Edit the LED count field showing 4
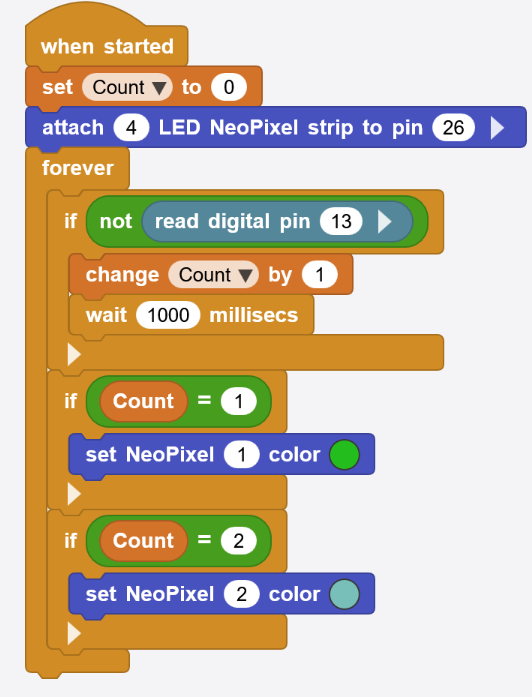This screenshot has width=532, height=697. (x=131, y=128)
